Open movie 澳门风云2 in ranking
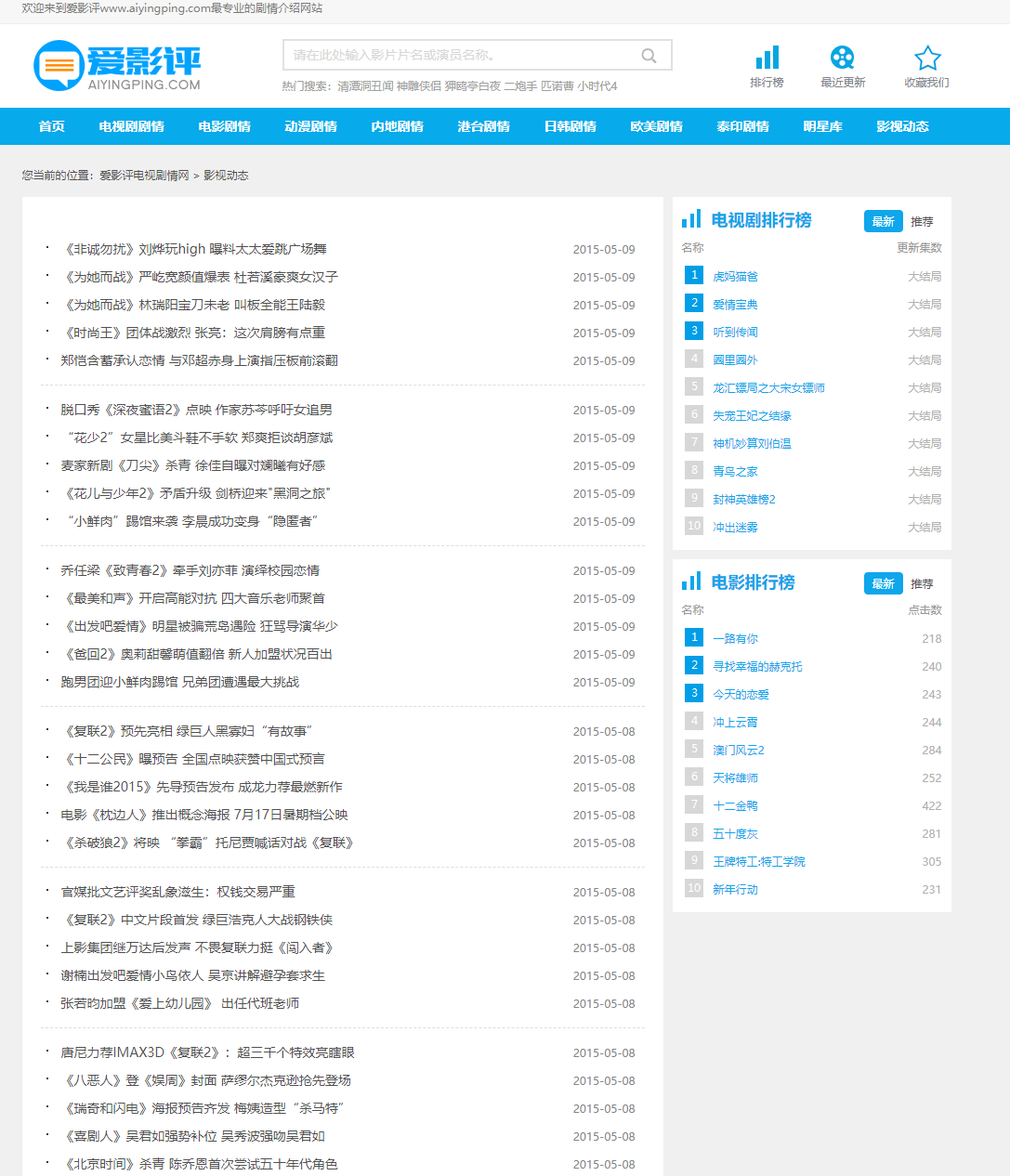1010x1176 pixels. (738, 751)
